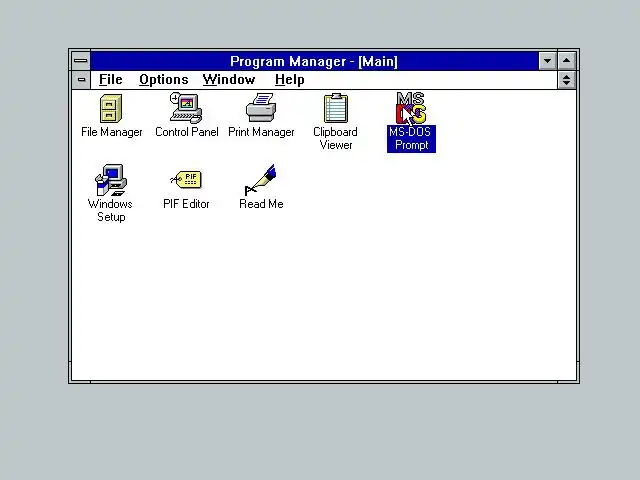Click the "Windows Setup" label text

click(111, 210)
